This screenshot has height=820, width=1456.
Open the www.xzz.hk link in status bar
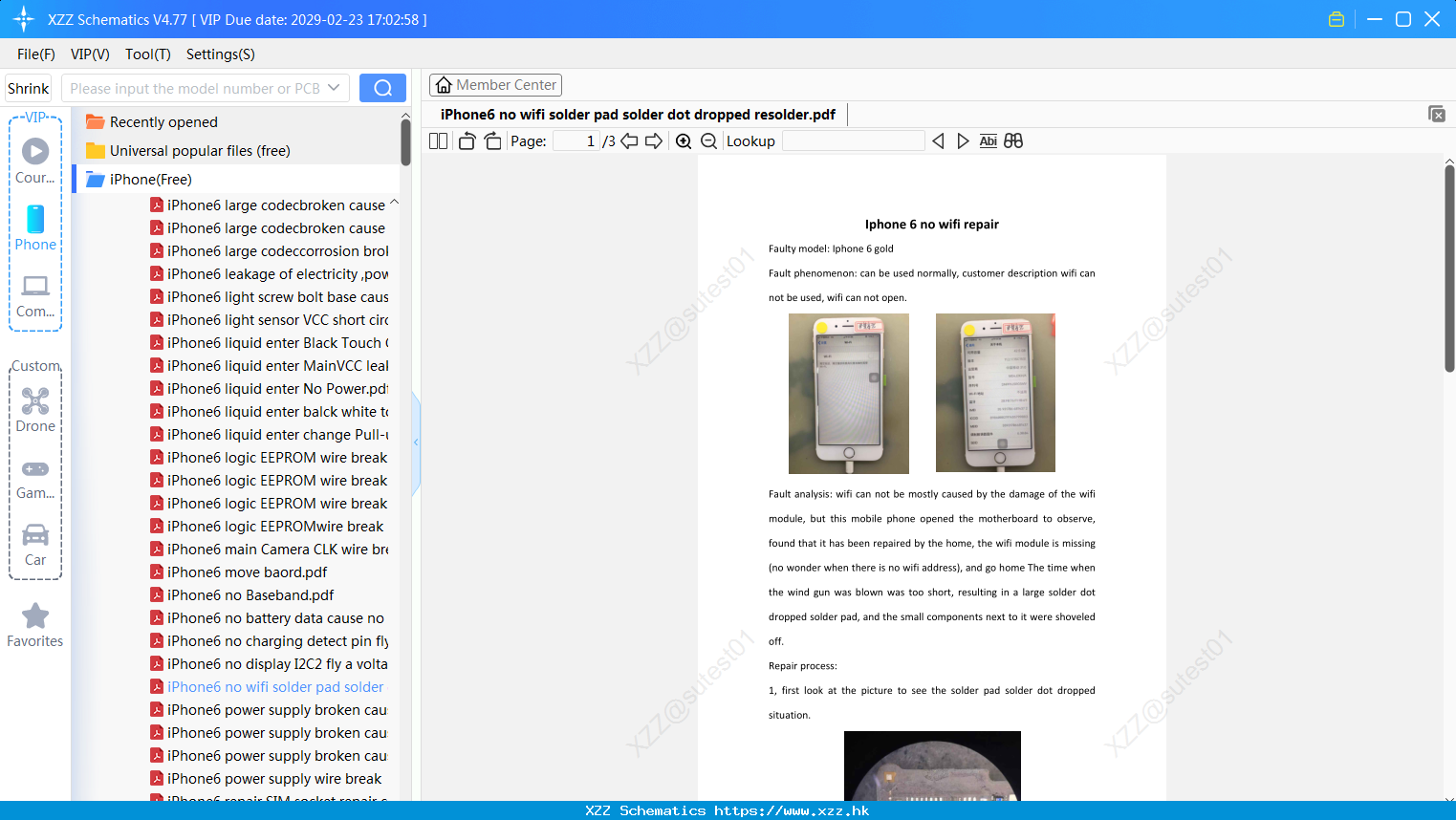pos(793,810)
